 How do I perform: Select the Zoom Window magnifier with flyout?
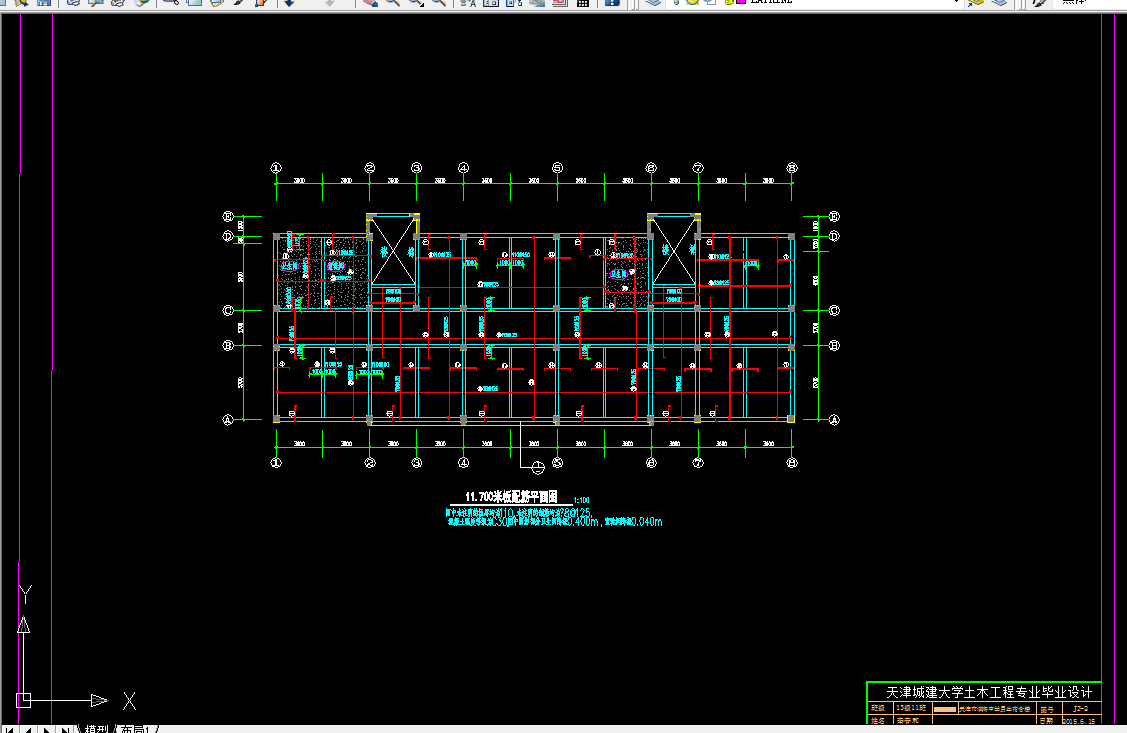point(416,3)
